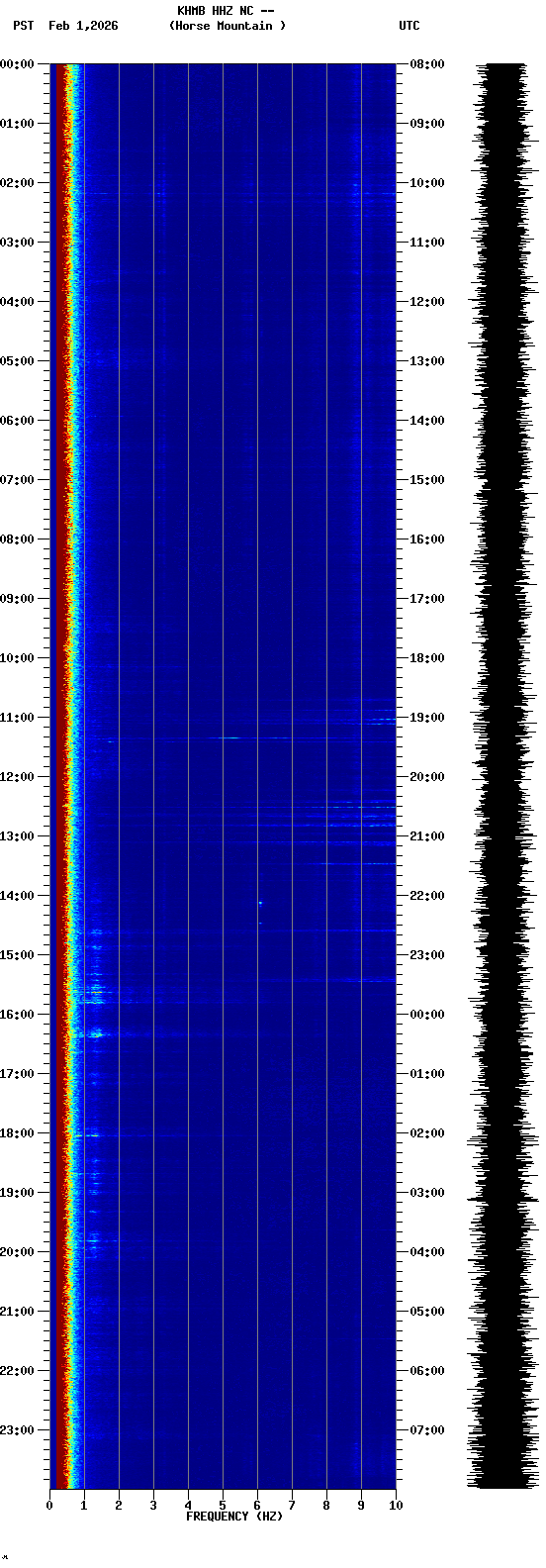
Task: Select the '(Horse Mountain )' station name
Action: pyautogui.click(x=227, y=26)
